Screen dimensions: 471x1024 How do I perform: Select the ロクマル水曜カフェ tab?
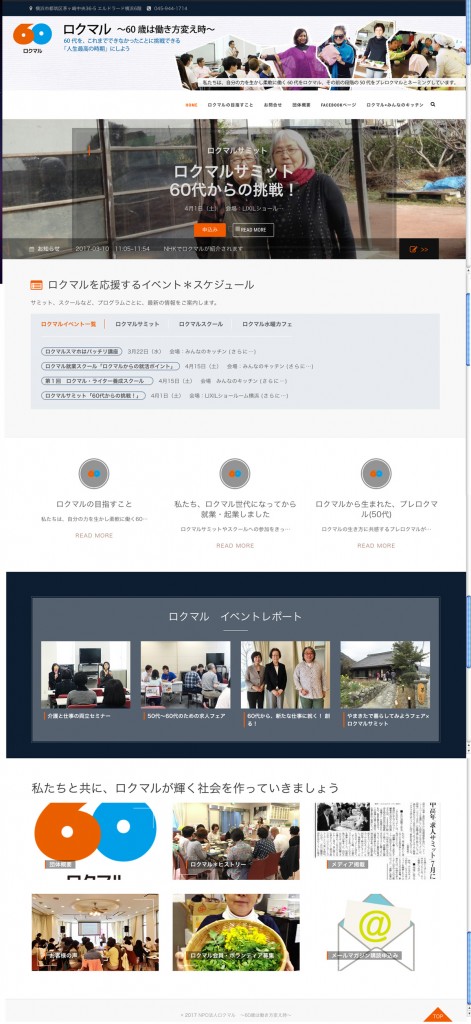coord(267,324)
